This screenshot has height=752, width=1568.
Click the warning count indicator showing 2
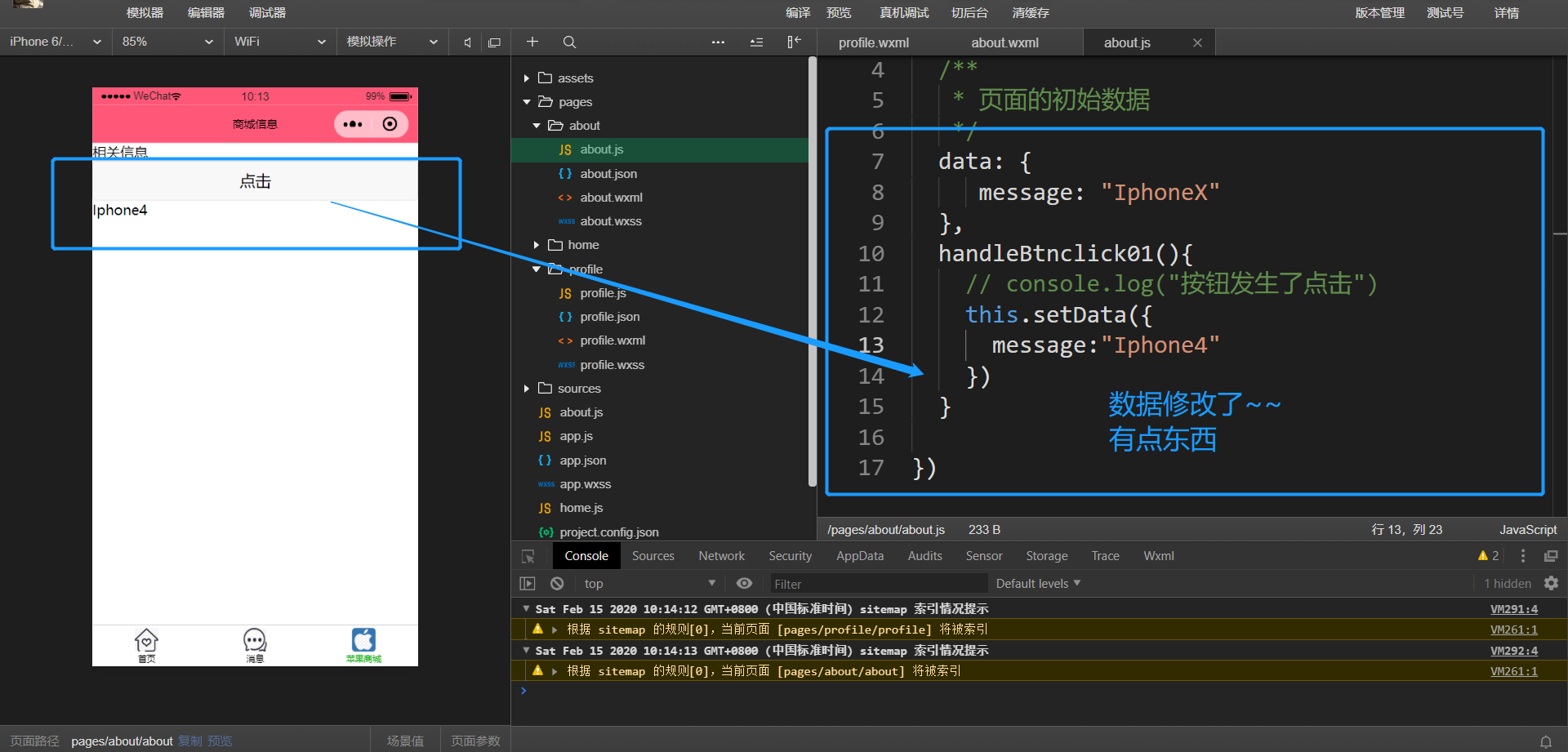click(x=1488, y=556)
